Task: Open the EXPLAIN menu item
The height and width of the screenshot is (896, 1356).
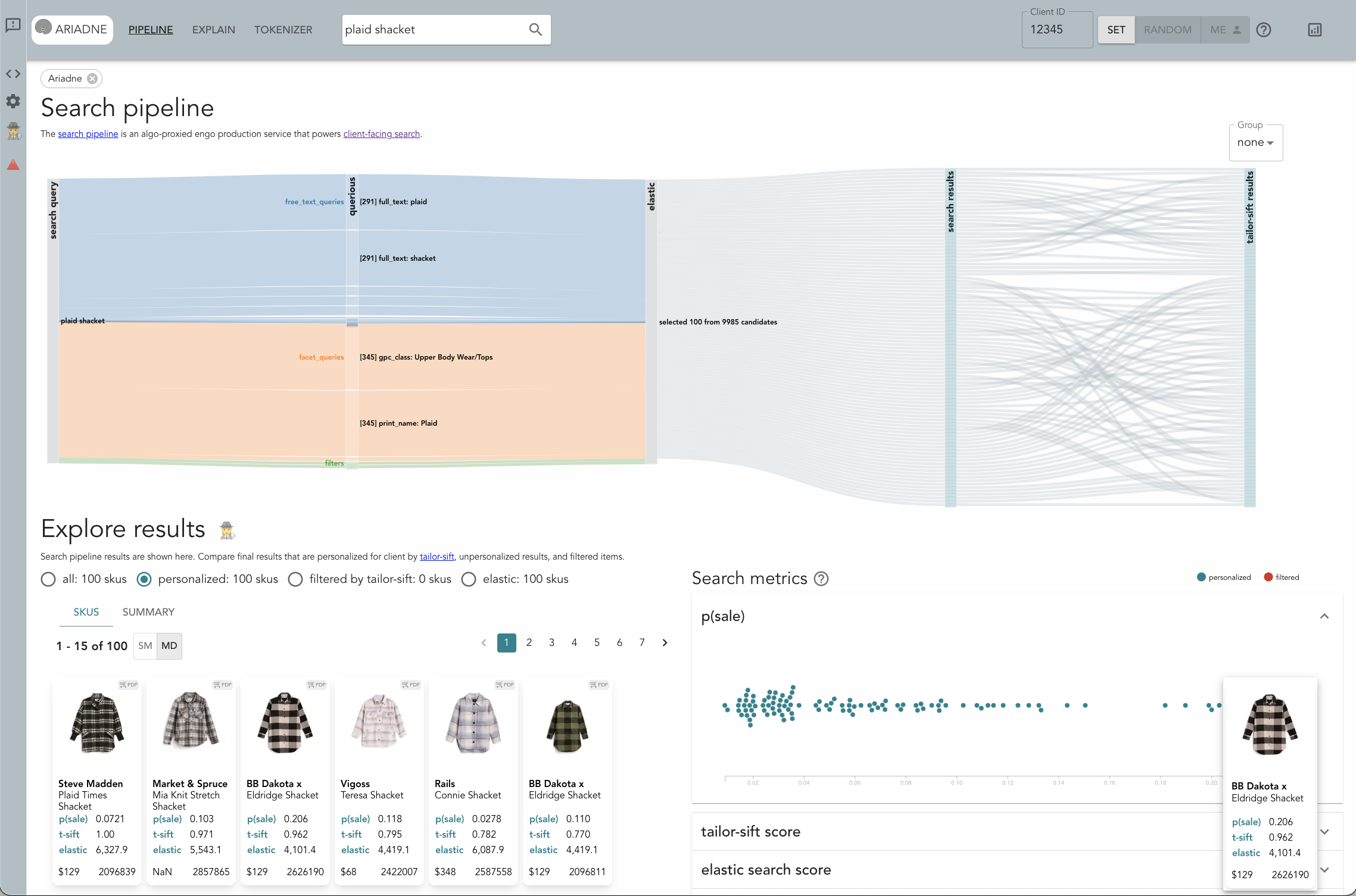Action: (213, 30)
